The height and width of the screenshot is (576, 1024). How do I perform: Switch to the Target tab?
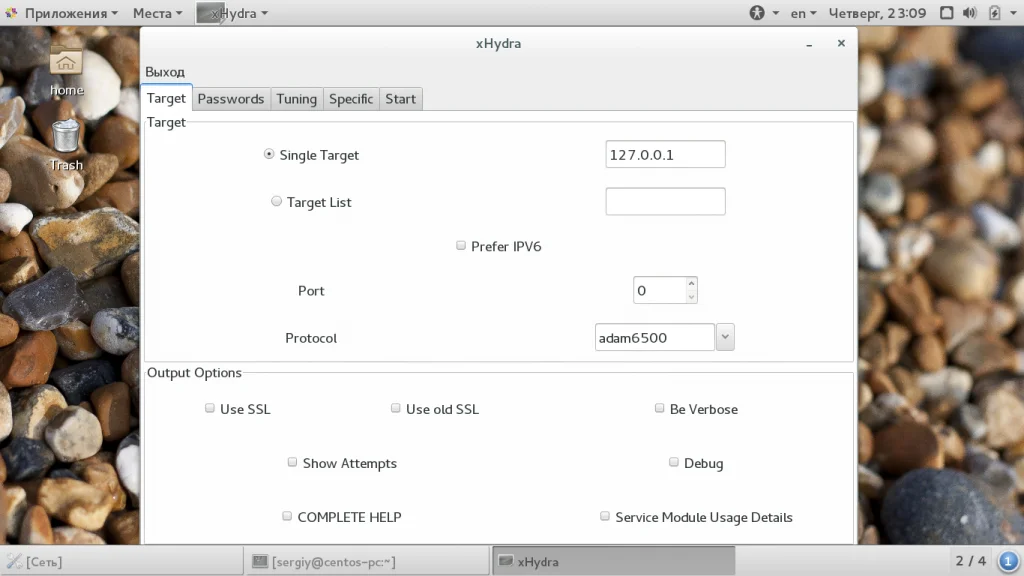pos(166,98)
